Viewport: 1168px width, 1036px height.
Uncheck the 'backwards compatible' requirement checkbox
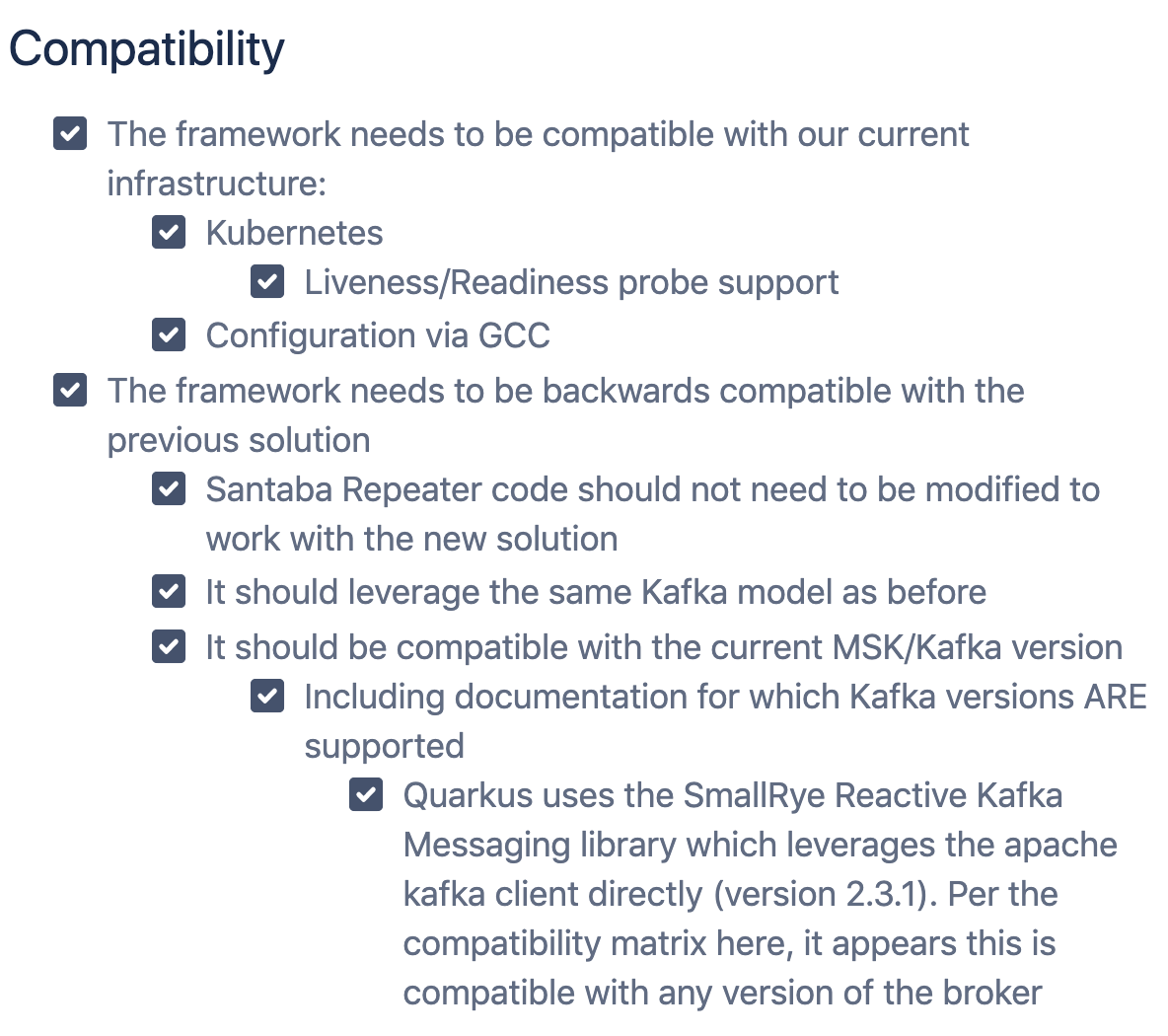(x=70, y=390)
